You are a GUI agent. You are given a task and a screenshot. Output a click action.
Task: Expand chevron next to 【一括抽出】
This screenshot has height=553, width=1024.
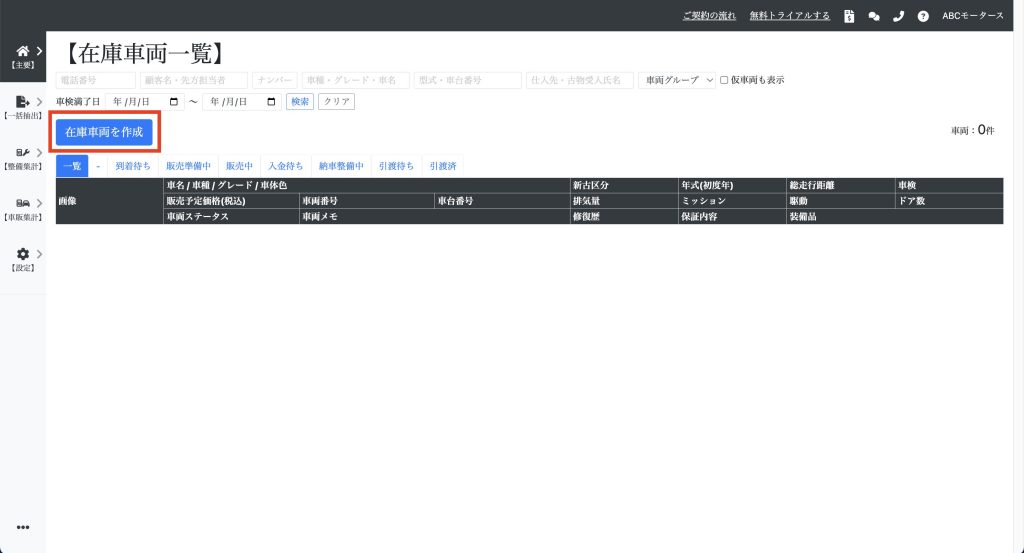point(39,102)
